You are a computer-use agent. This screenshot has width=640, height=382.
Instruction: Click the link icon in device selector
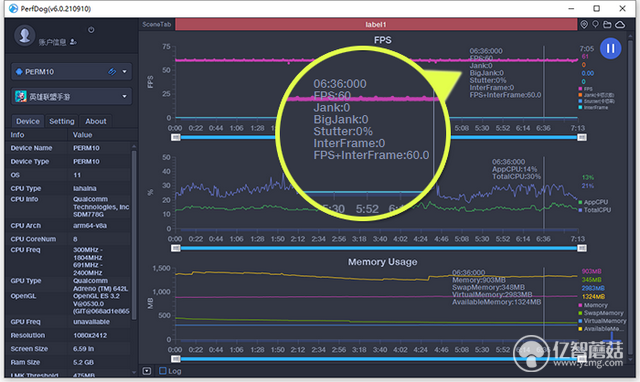pos(112,72)
